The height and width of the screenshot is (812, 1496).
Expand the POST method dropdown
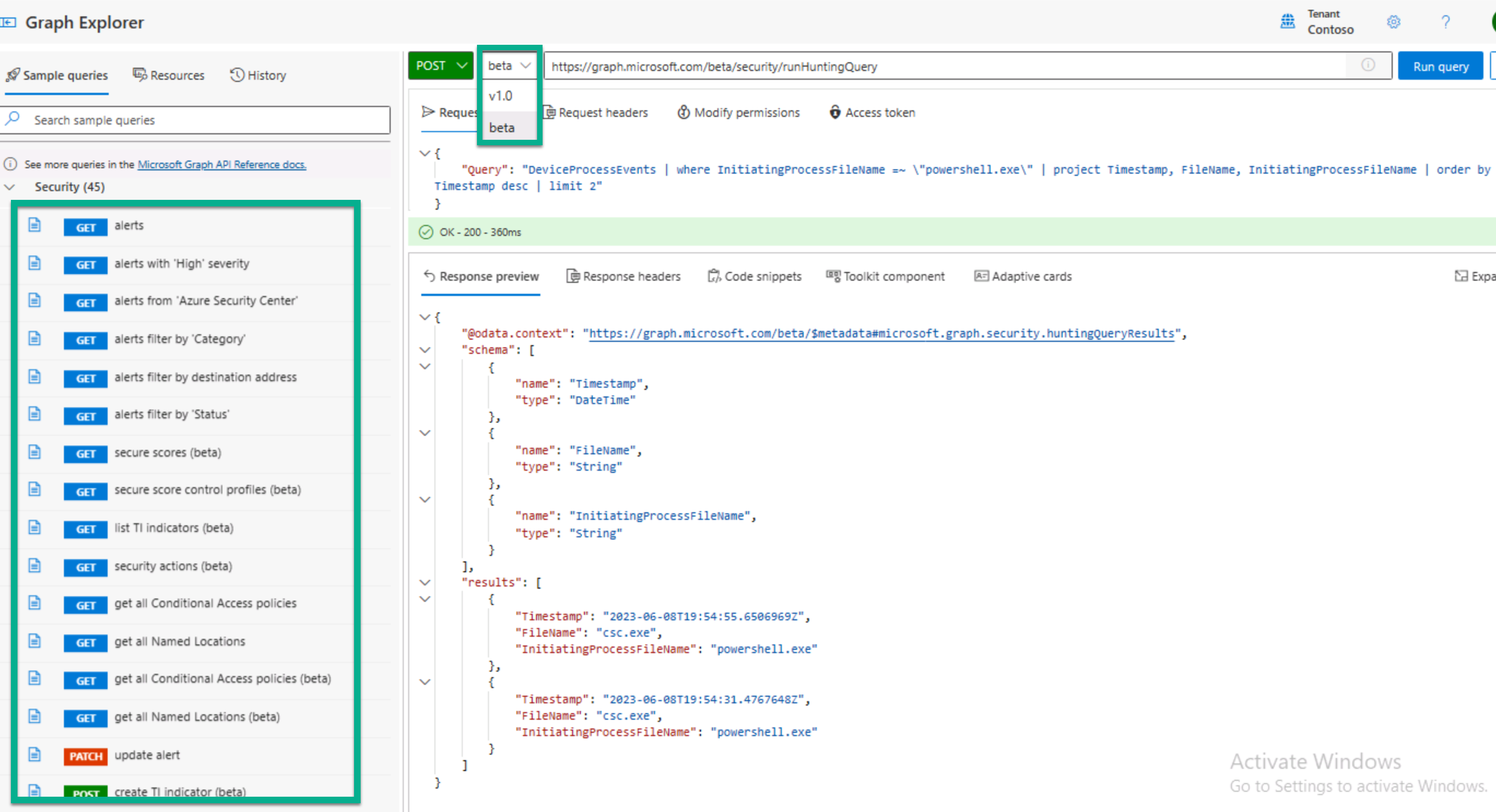point(438,66)
